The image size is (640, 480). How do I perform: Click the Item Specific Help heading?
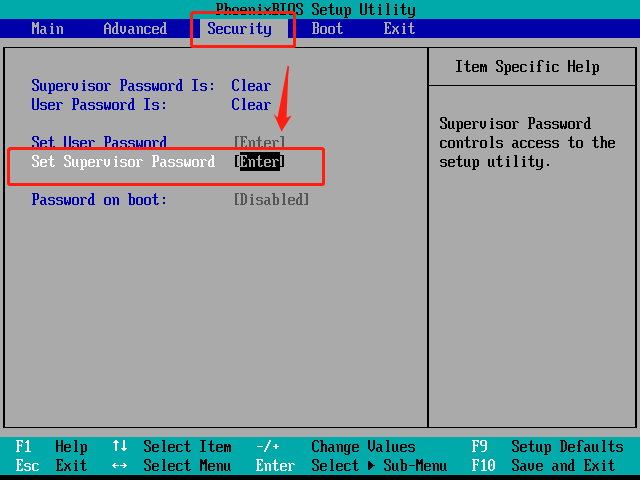[x=527, y=67]
